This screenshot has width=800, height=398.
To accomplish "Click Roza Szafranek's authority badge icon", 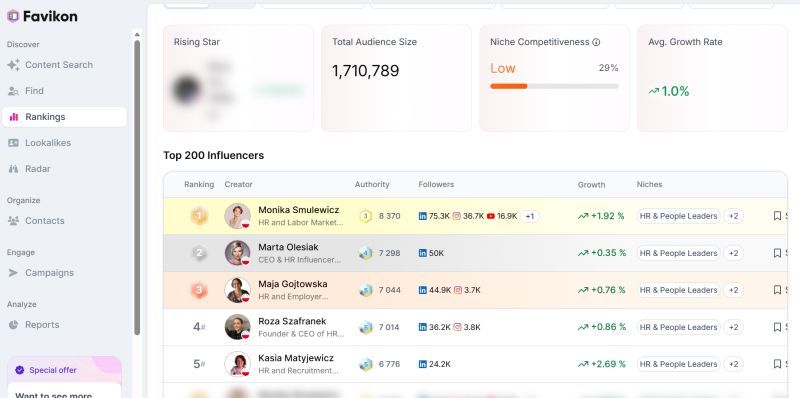I will pyautogui.click(x=365, y=327).
